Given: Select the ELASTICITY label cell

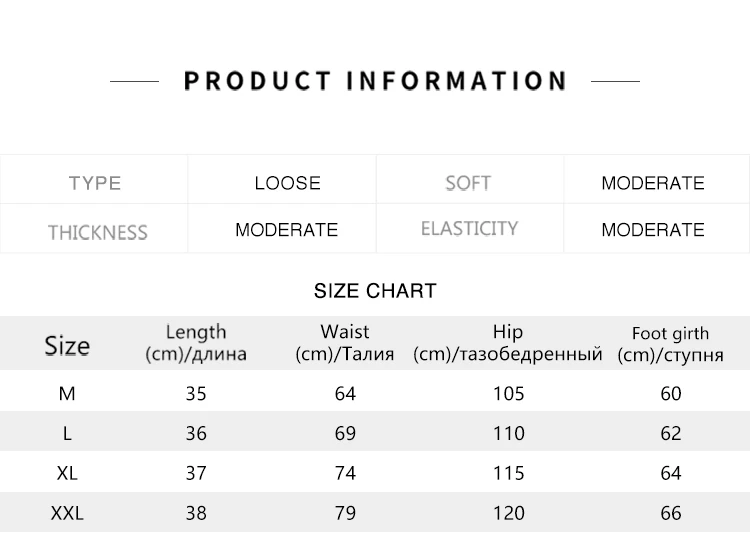Looking at the screenshot, I should click(x=470, y=229).
